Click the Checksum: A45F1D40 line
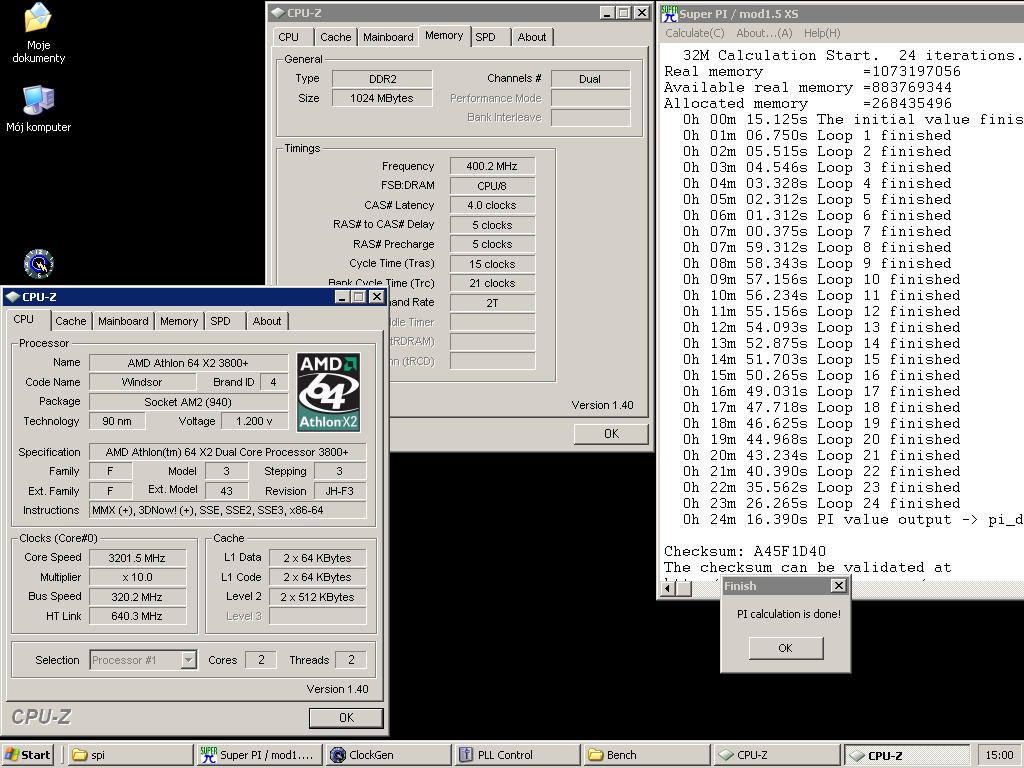1024x768 pixels. tap(744, 551)
